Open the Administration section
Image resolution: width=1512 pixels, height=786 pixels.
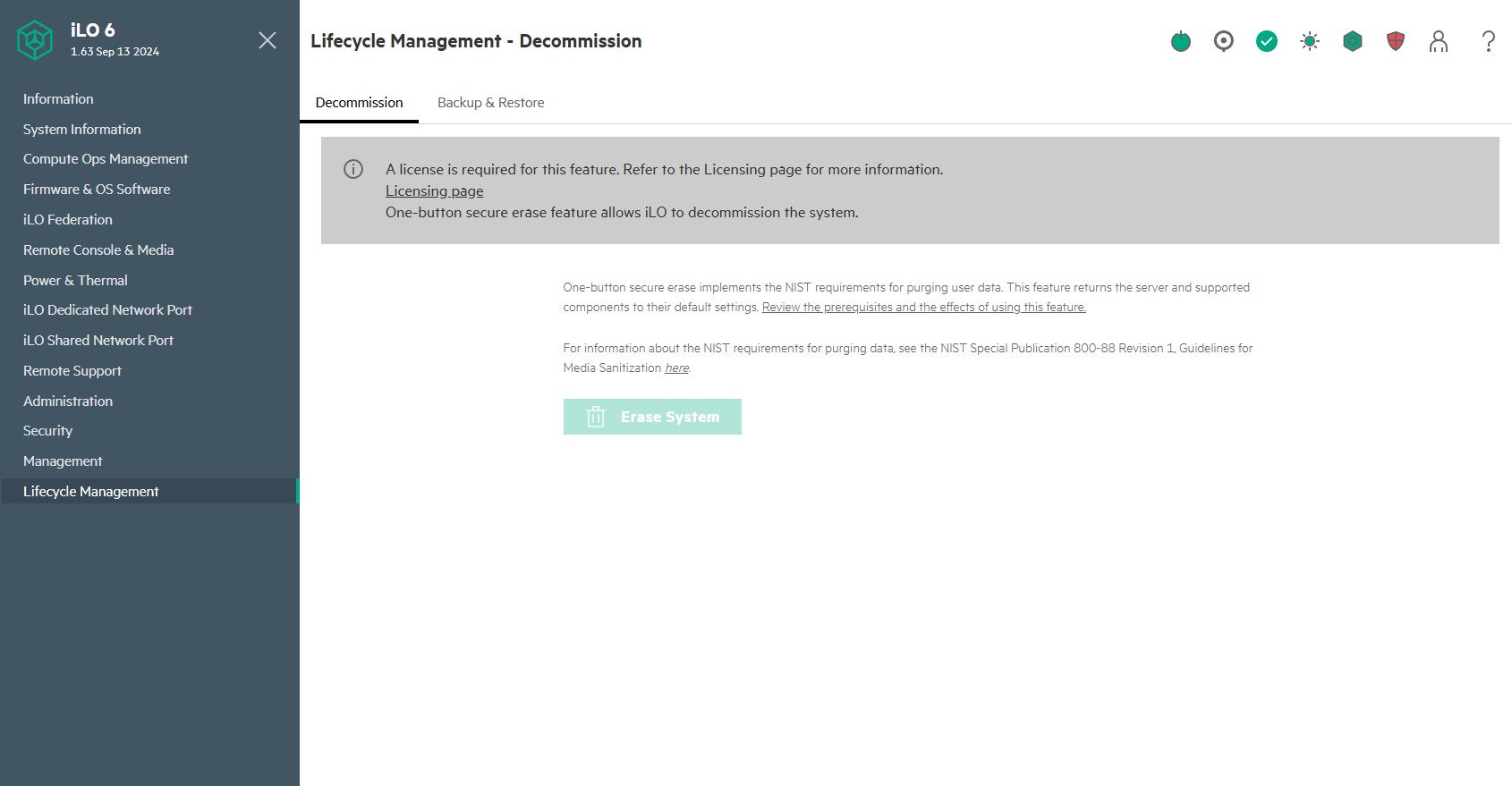pos(68,401)
